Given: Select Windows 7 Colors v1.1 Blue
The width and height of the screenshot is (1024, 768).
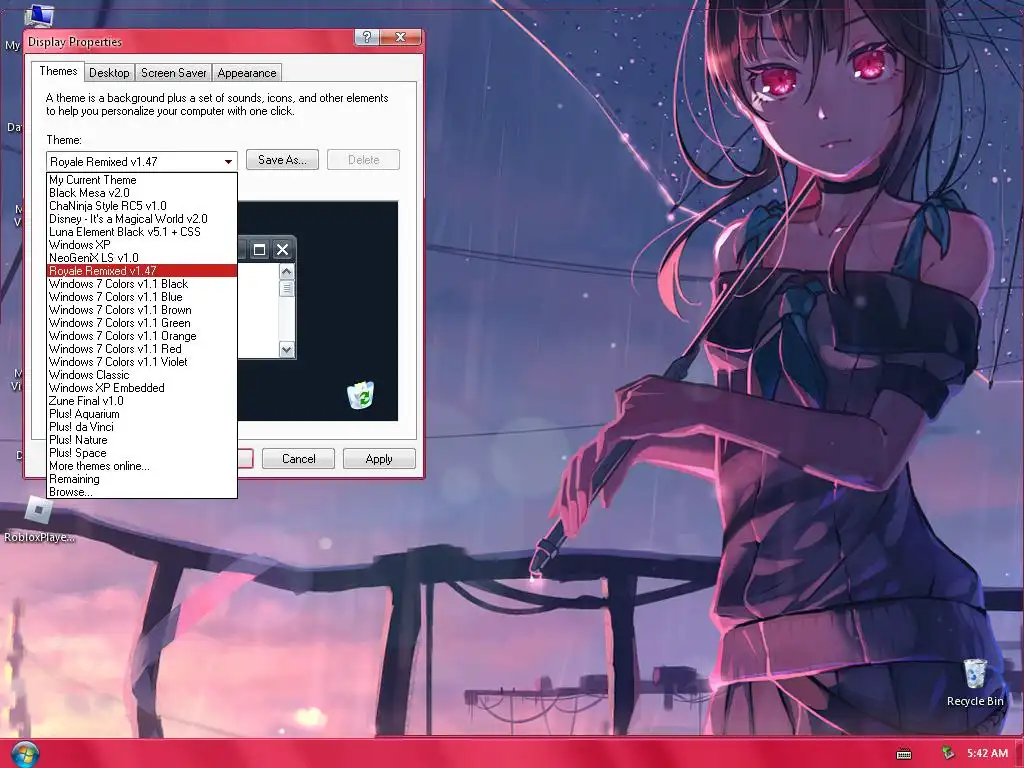Looking at the screenshot, I should [142, 297].
